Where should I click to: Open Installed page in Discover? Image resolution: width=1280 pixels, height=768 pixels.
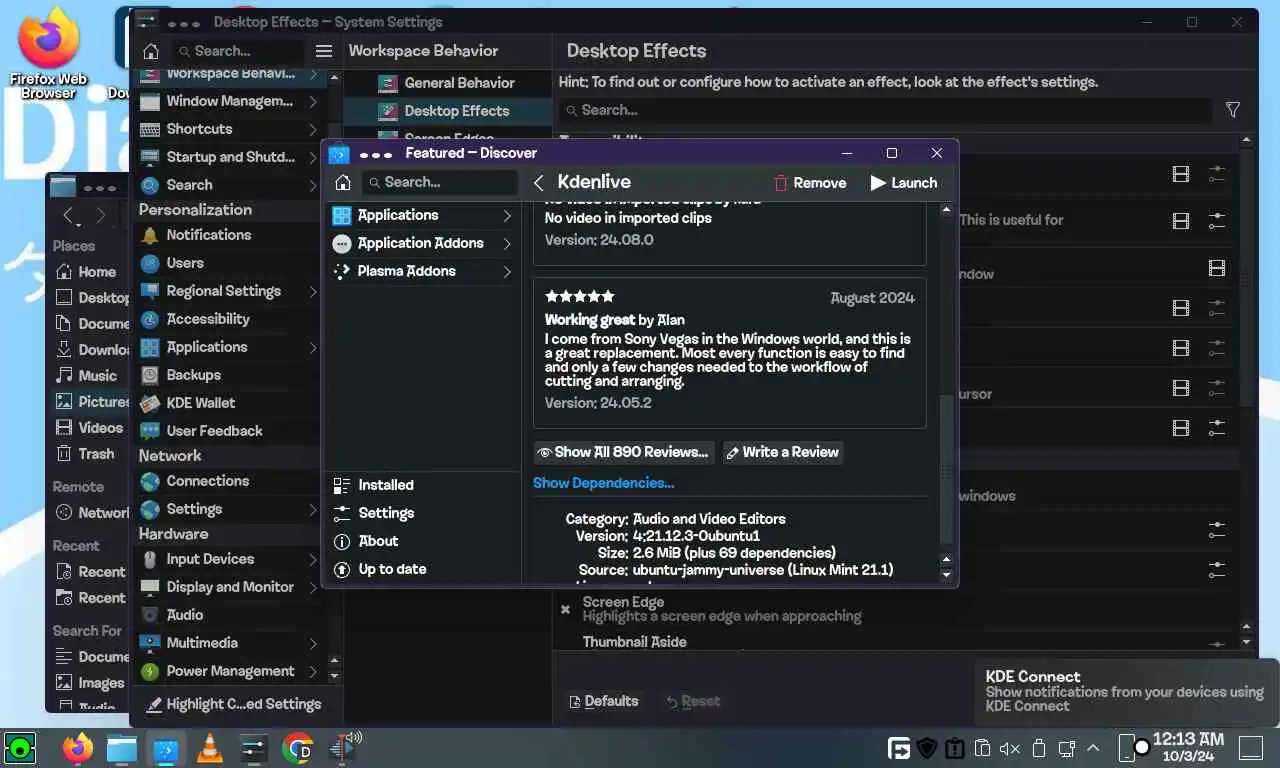tap(421, 485)
